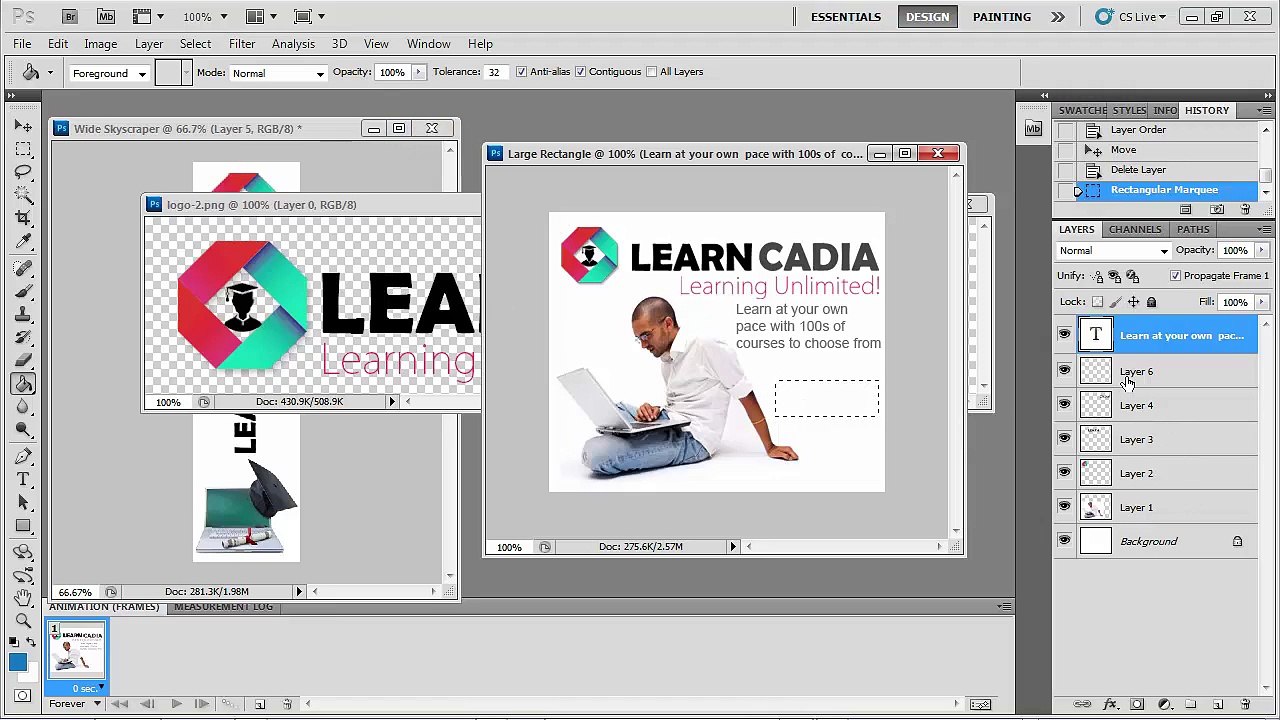The image size is (1280, 720).
Task: Hide Layer 4 visibility
Action: pyautogui.click(x=1064, y=404)
